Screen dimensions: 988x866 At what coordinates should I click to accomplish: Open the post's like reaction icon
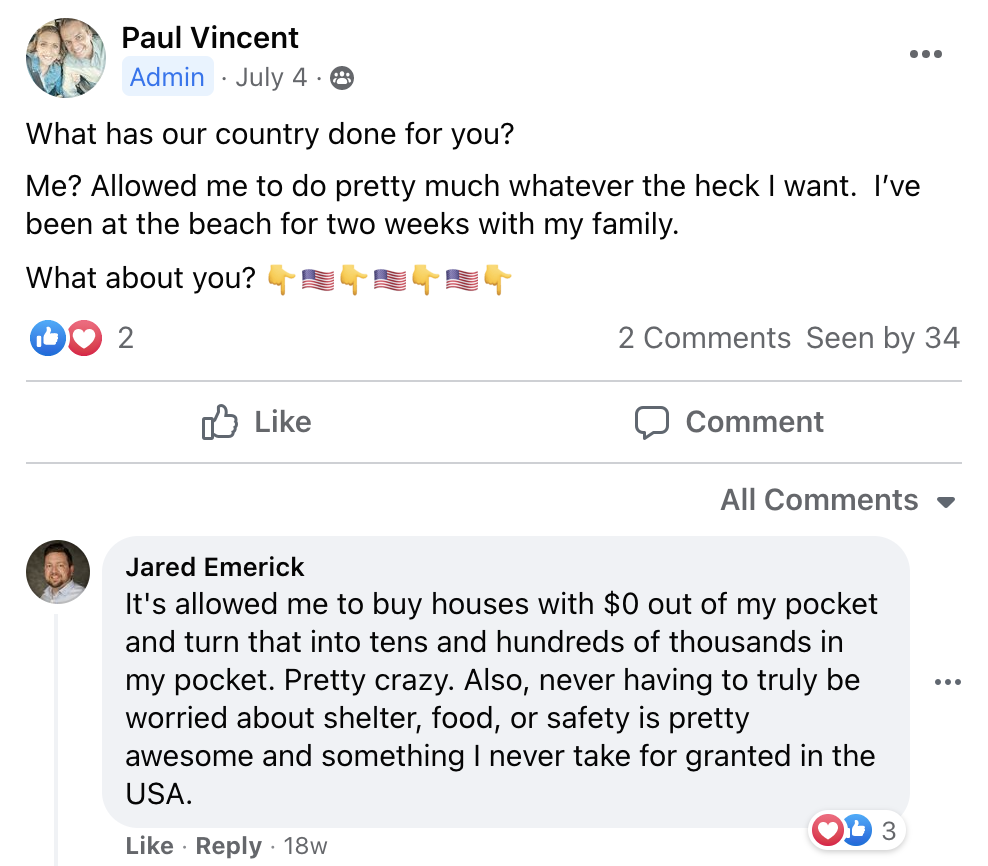[x=47, y=339]
